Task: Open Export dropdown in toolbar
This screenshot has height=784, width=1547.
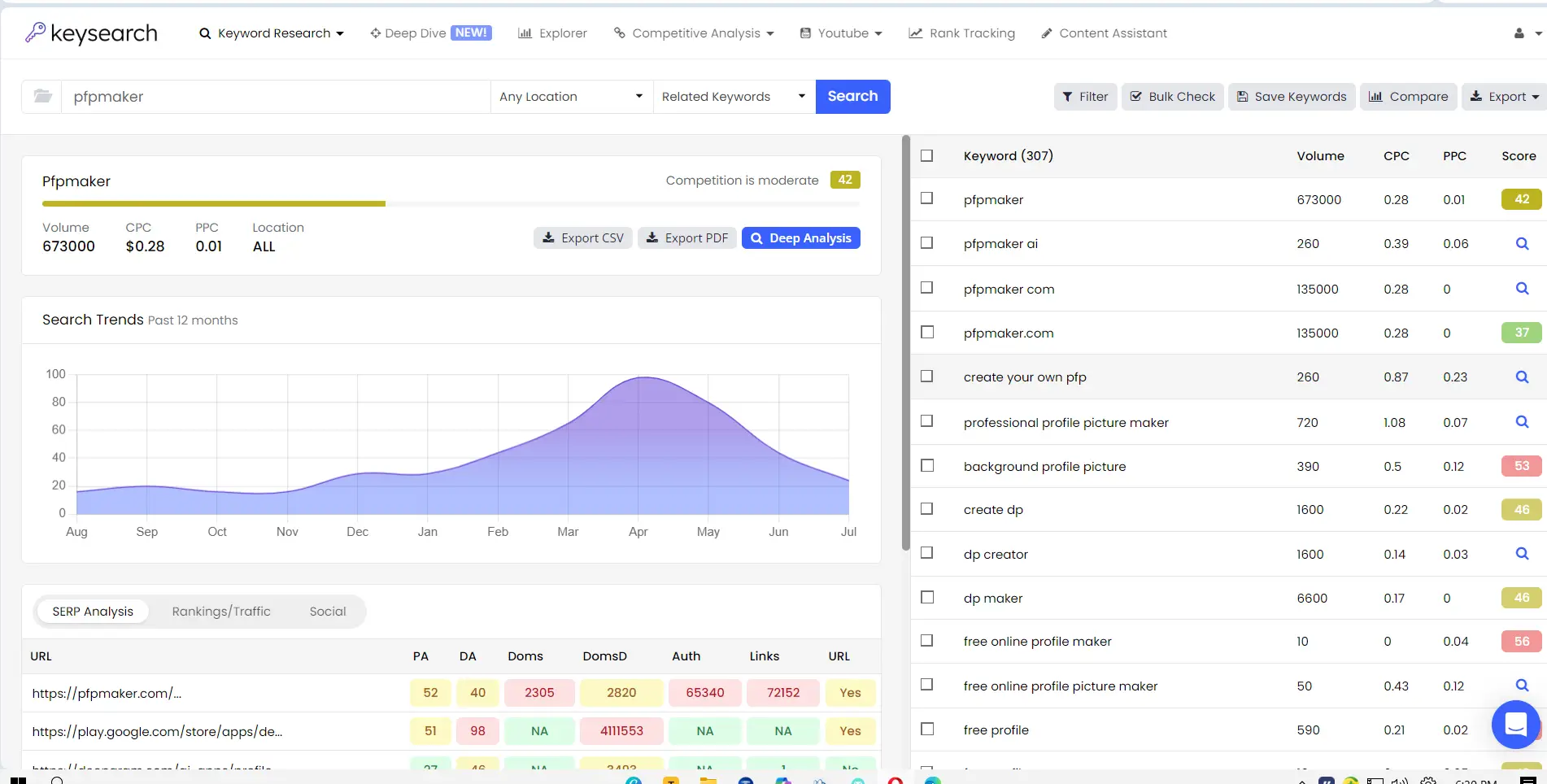Action: point(1504,97)
